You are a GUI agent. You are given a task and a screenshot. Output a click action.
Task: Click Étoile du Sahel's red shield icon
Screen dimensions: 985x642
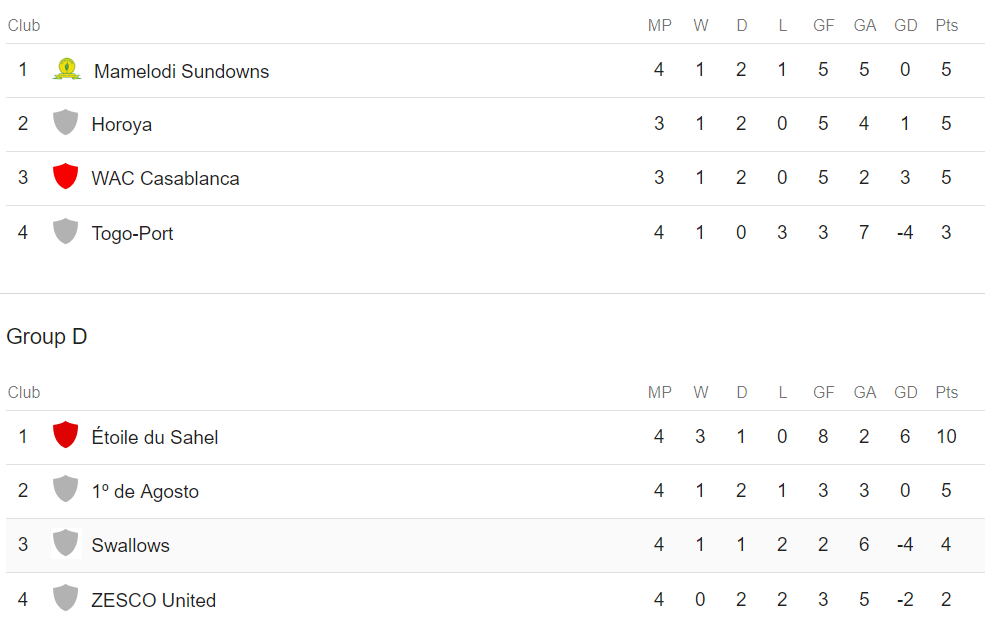(x=65, y=436)
